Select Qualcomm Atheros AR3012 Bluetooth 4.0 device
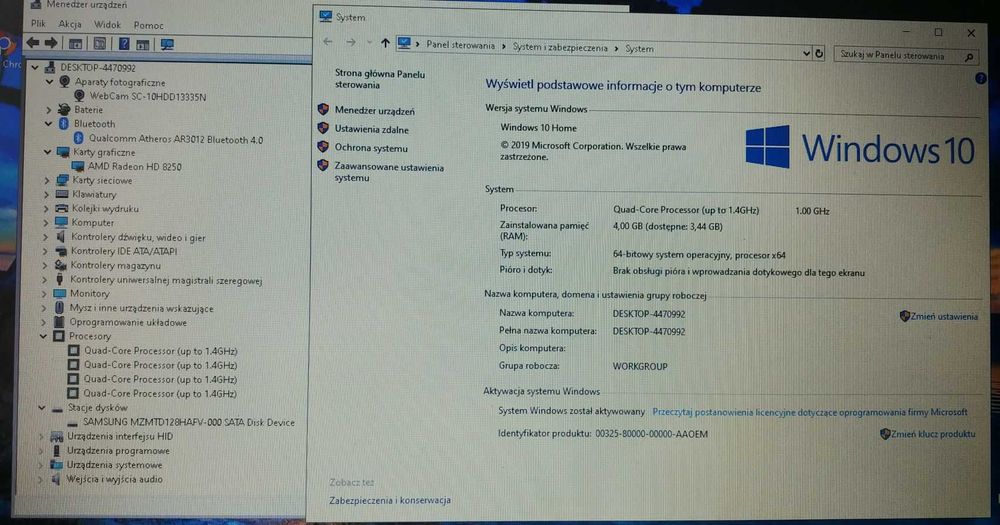This screenshot has height=525, width=1000. point(175,139)
